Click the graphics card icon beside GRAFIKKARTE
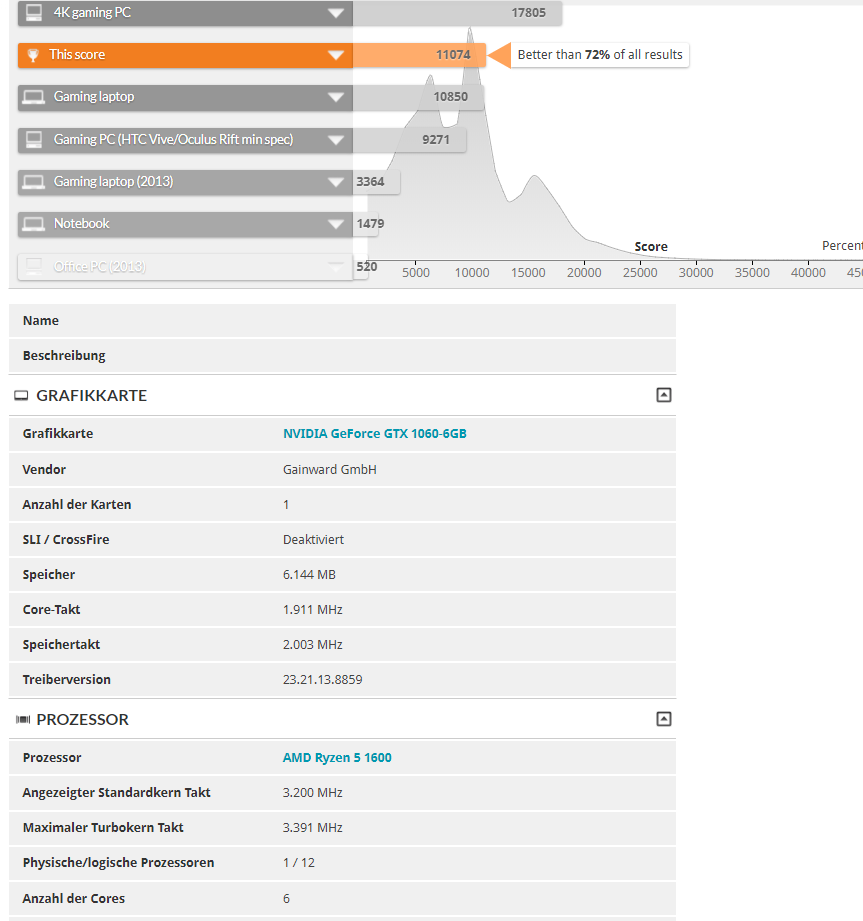 [x=21, y=396]
